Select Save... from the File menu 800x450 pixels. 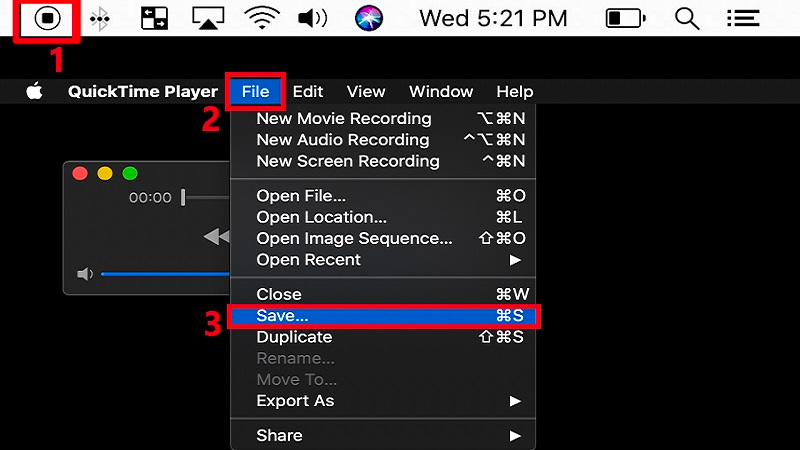[384, 316]
